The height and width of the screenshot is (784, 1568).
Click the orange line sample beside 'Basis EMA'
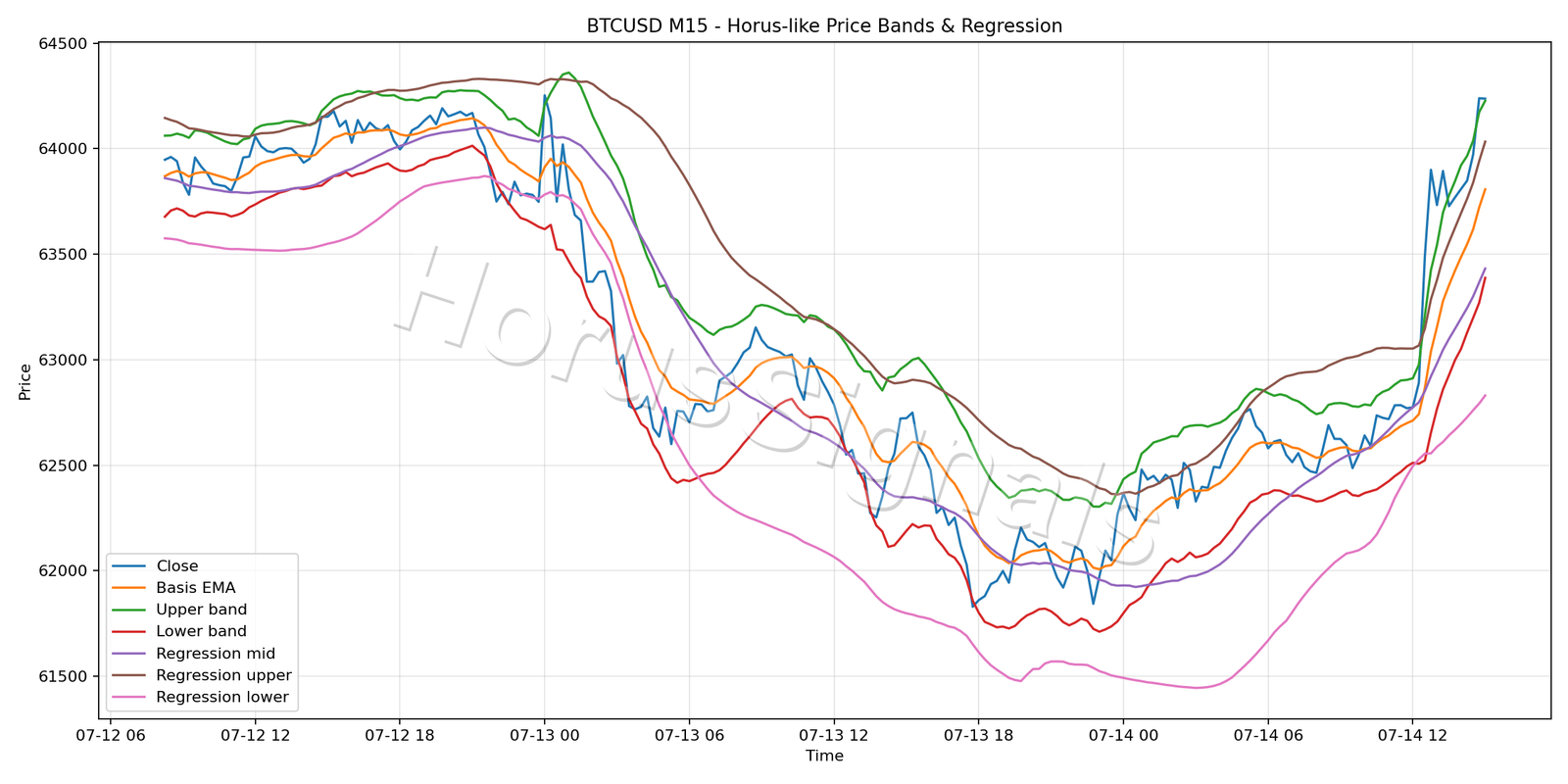pyautogui.click(x=129, y=588)
